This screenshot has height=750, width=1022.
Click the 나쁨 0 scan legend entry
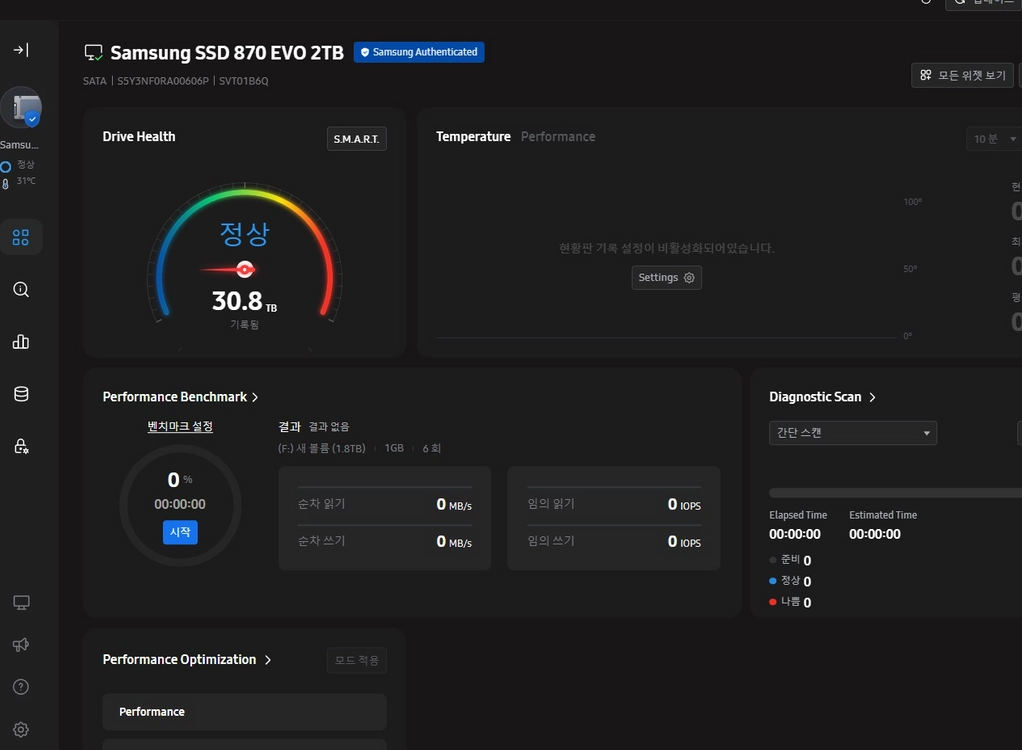(x=790, y=602)
